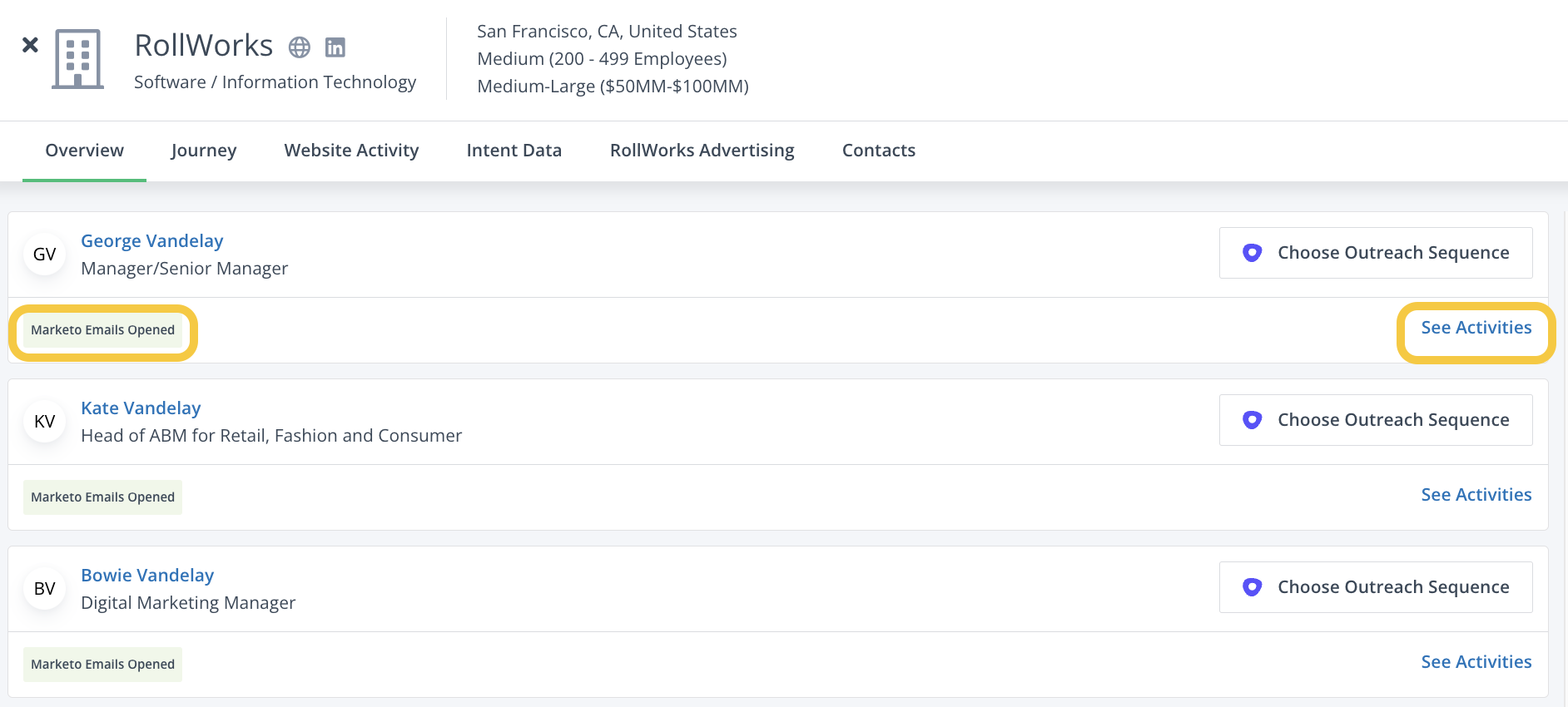Click the BV avatar initials
Viewport: 1568px width, 707px height.
click(x=45, y=589)
